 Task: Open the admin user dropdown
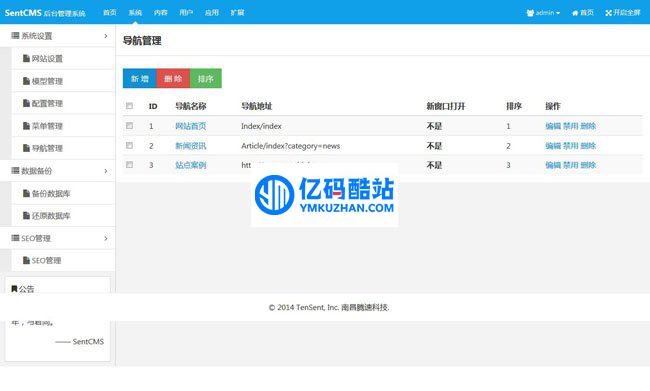click(543, 13)
